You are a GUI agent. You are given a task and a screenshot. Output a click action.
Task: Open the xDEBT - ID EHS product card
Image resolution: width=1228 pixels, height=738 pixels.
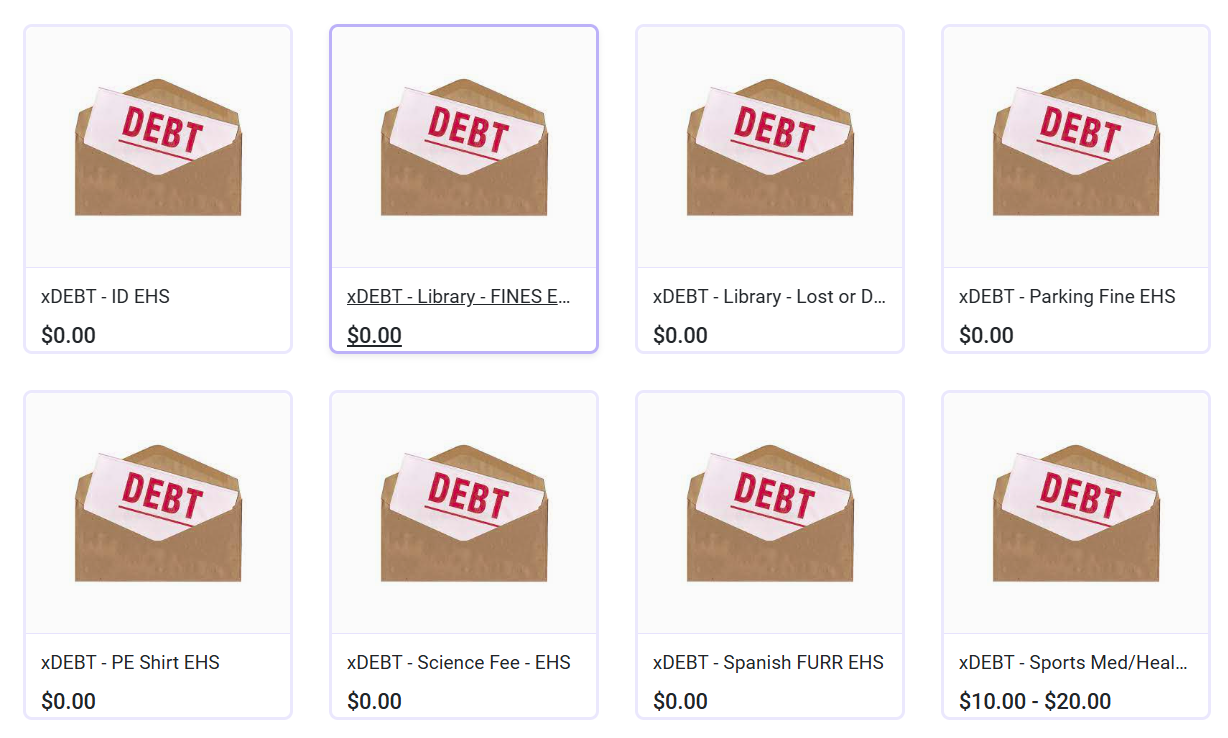pos(157,145)
